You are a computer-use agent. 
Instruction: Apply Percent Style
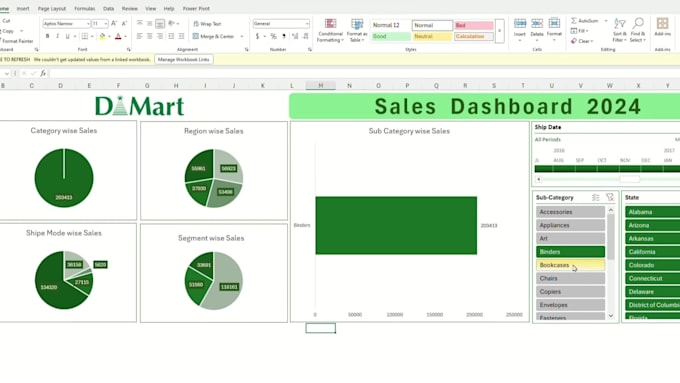[273, 36]
